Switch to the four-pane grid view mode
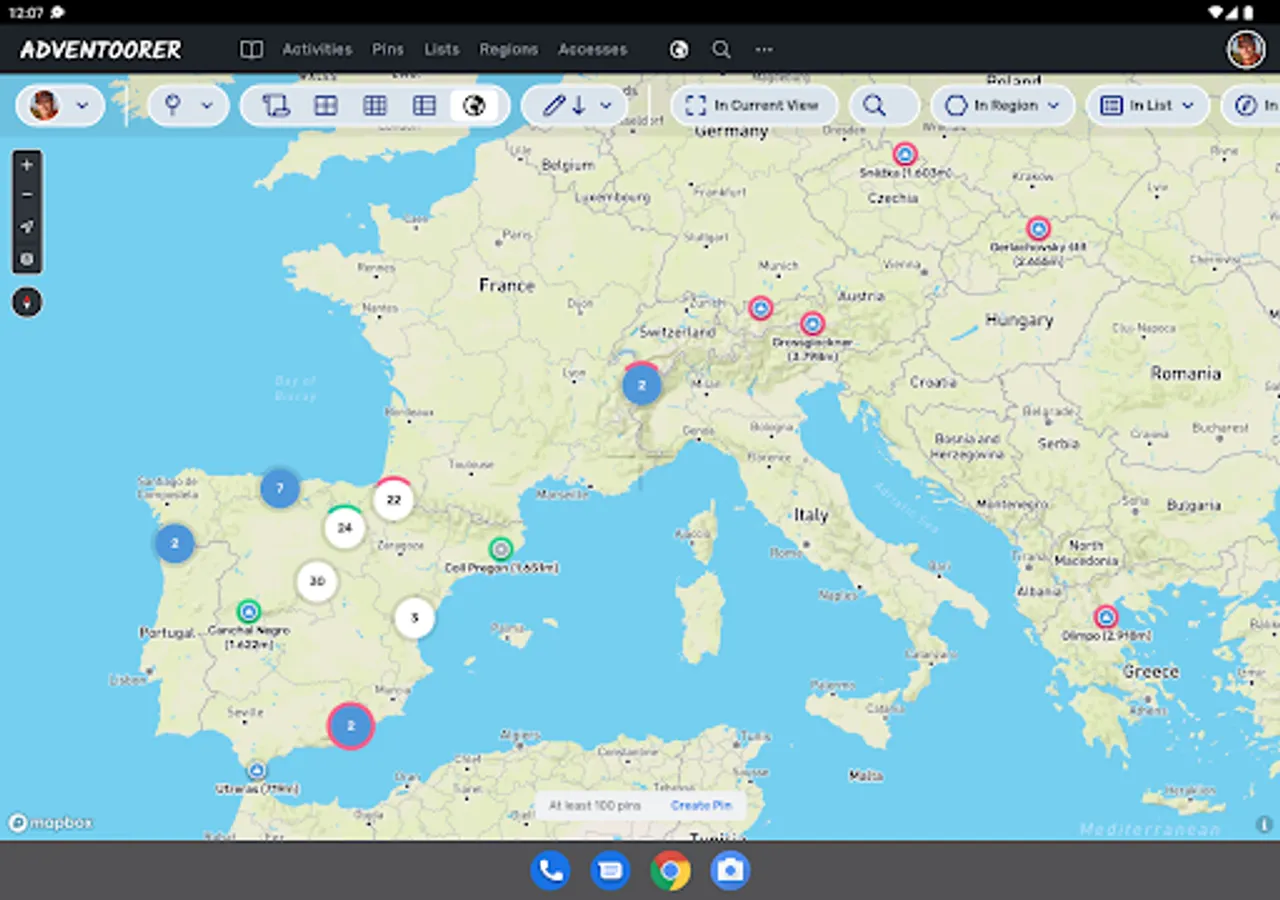Image resolution: width=1280 pixels, height=900 pixels. pyautogui.click(x=325, y=105)
